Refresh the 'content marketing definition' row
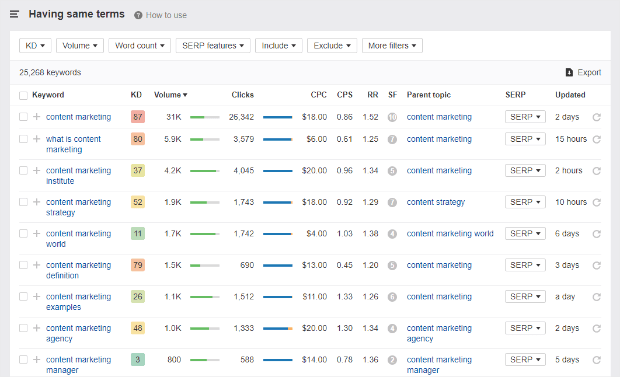The width and height of the screenshot is (620, 377). pyautogui.click(x=597, y=265)
